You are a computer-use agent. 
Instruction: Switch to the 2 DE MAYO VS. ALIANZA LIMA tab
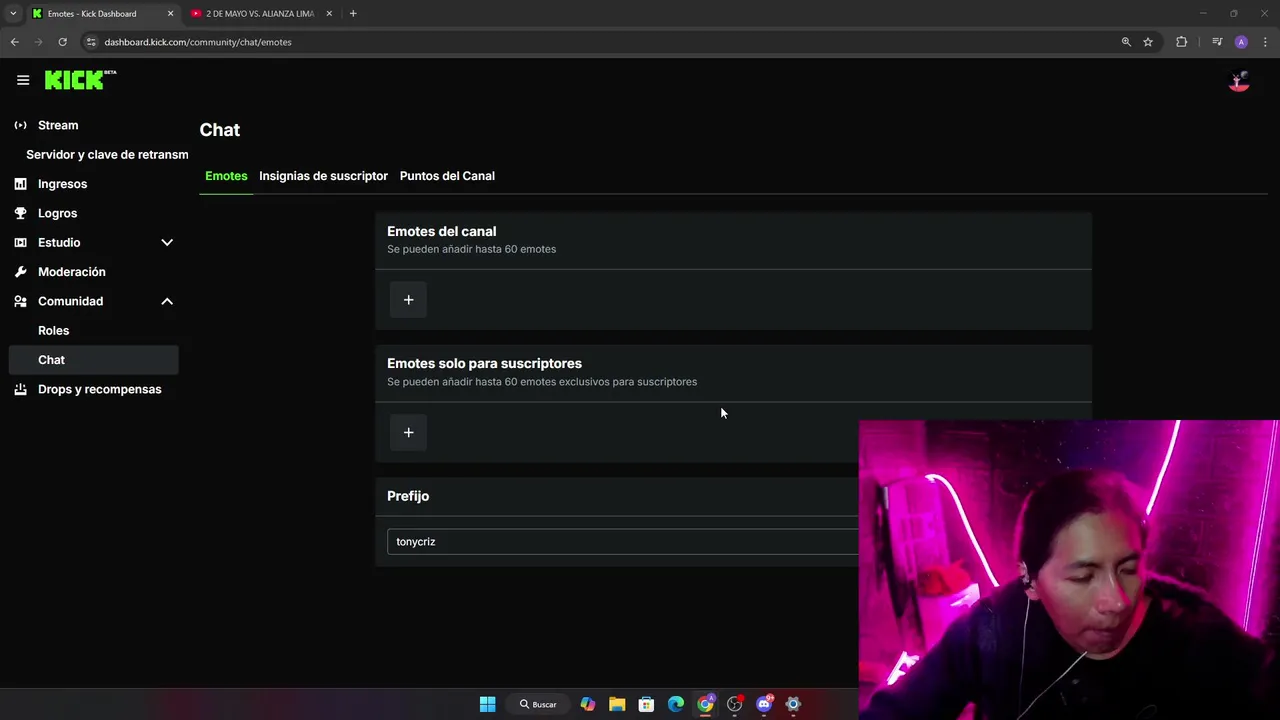[260, 14]
